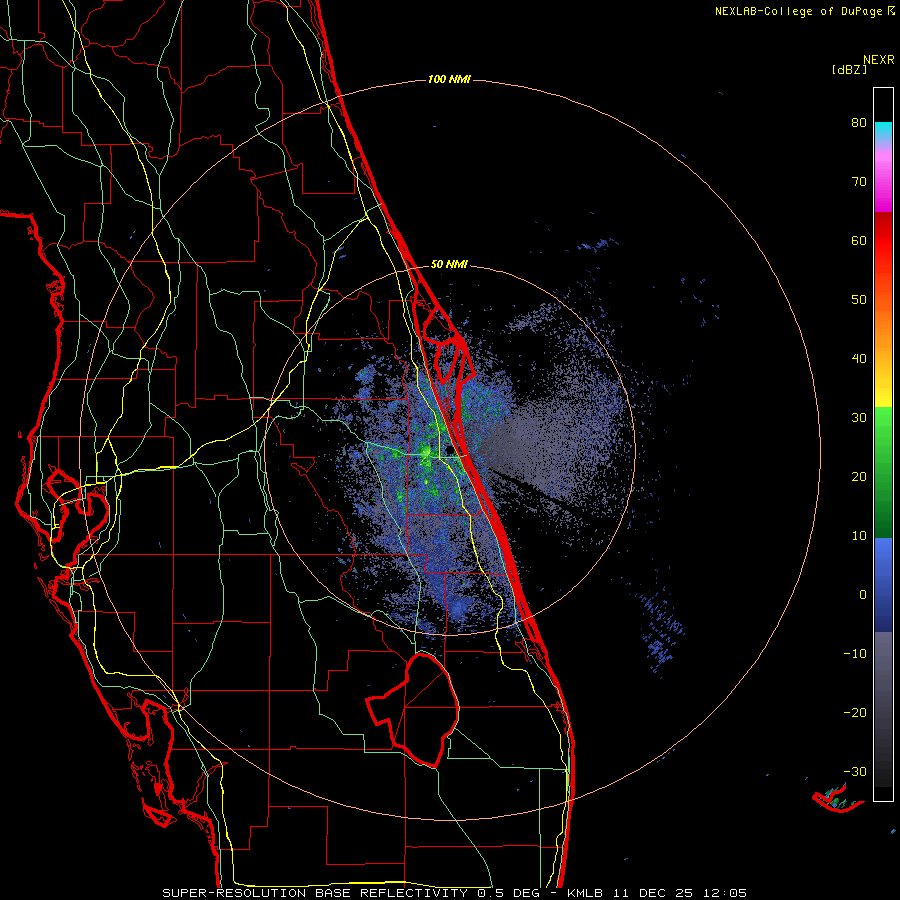900x900 pixels.
Task: Click the 0 value on dBZ scale
Action: pyautogui.click(x=863, y=595)
